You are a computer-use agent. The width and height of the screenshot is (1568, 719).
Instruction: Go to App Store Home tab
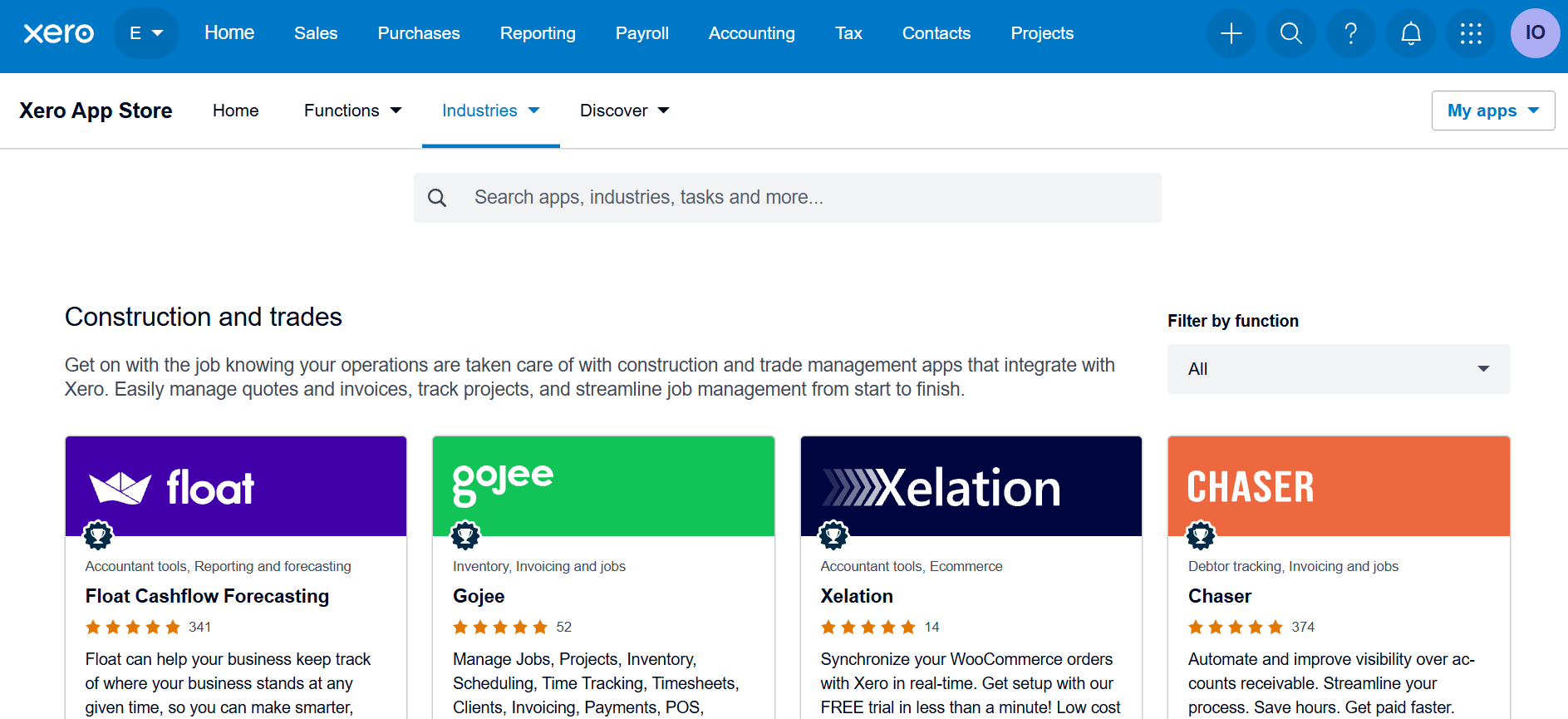point(236,111)
